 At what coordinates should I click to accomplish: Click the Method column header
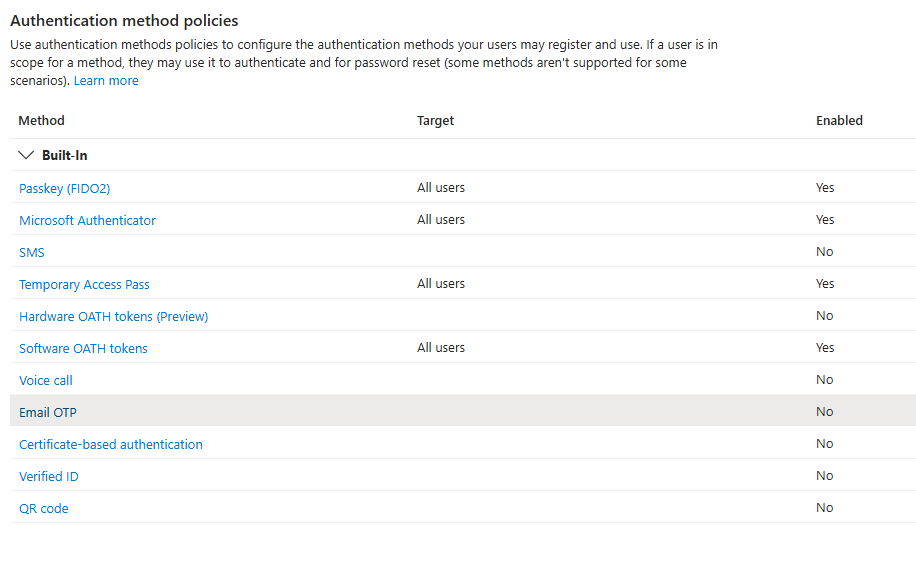41,120
